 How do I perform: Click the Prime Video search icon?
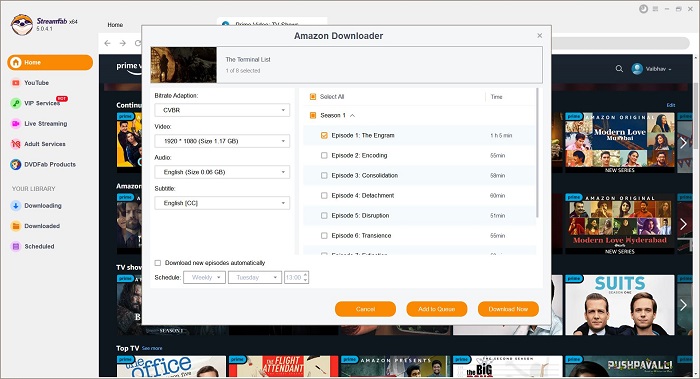click(x=619, y=69)
